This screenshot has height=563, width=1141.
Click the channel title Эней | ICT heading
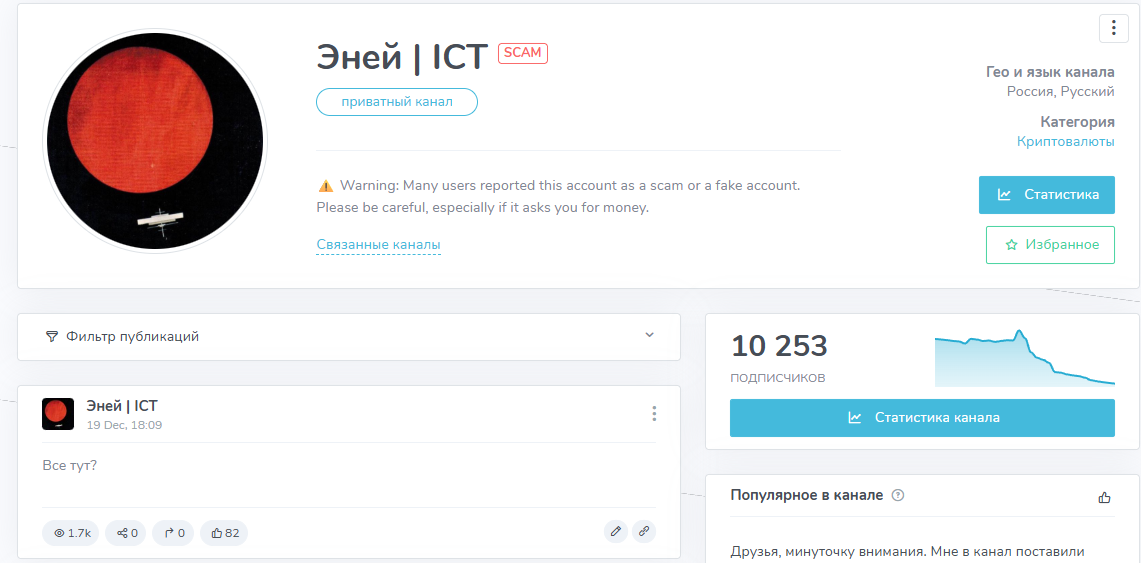click(x=402, y=57)
